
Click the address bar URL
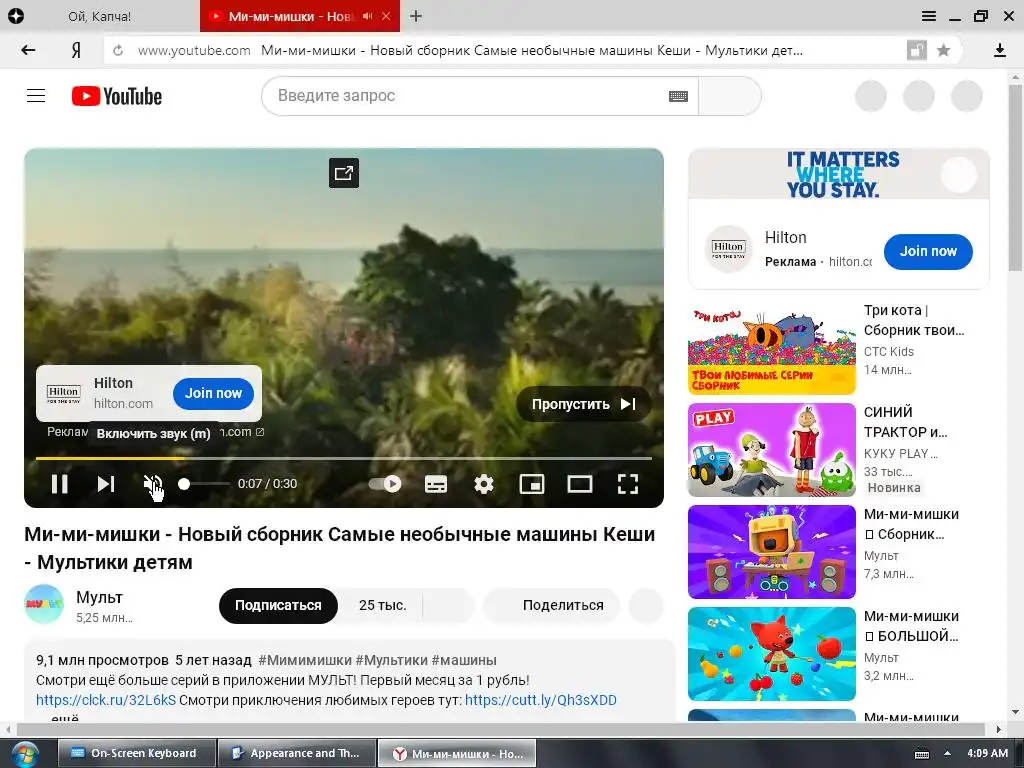(x=194, y=50)
